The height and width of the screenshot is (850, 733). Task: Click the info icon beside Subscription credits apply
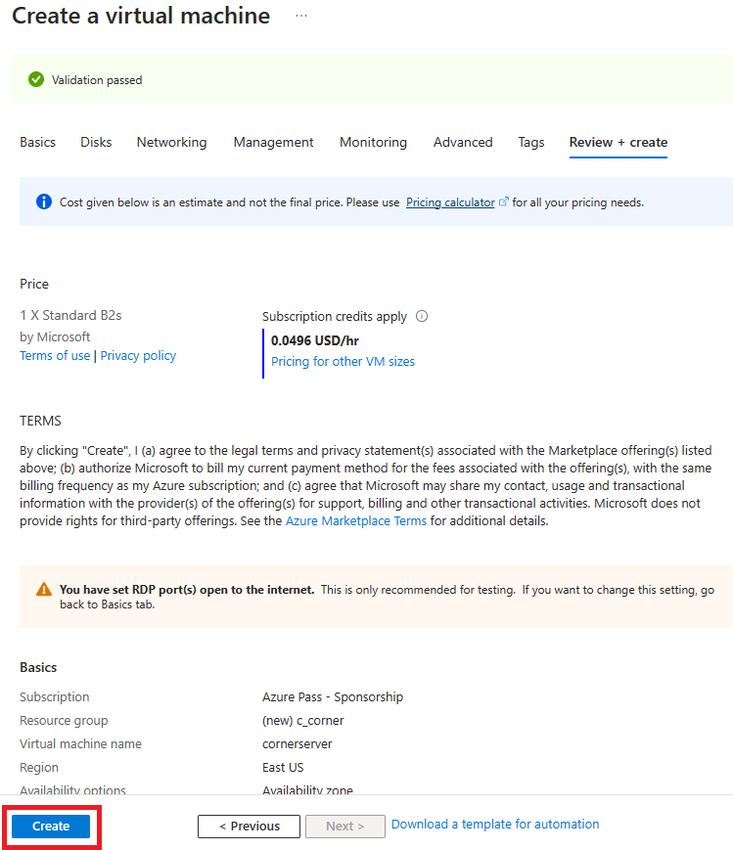click(x=422, y=316)
